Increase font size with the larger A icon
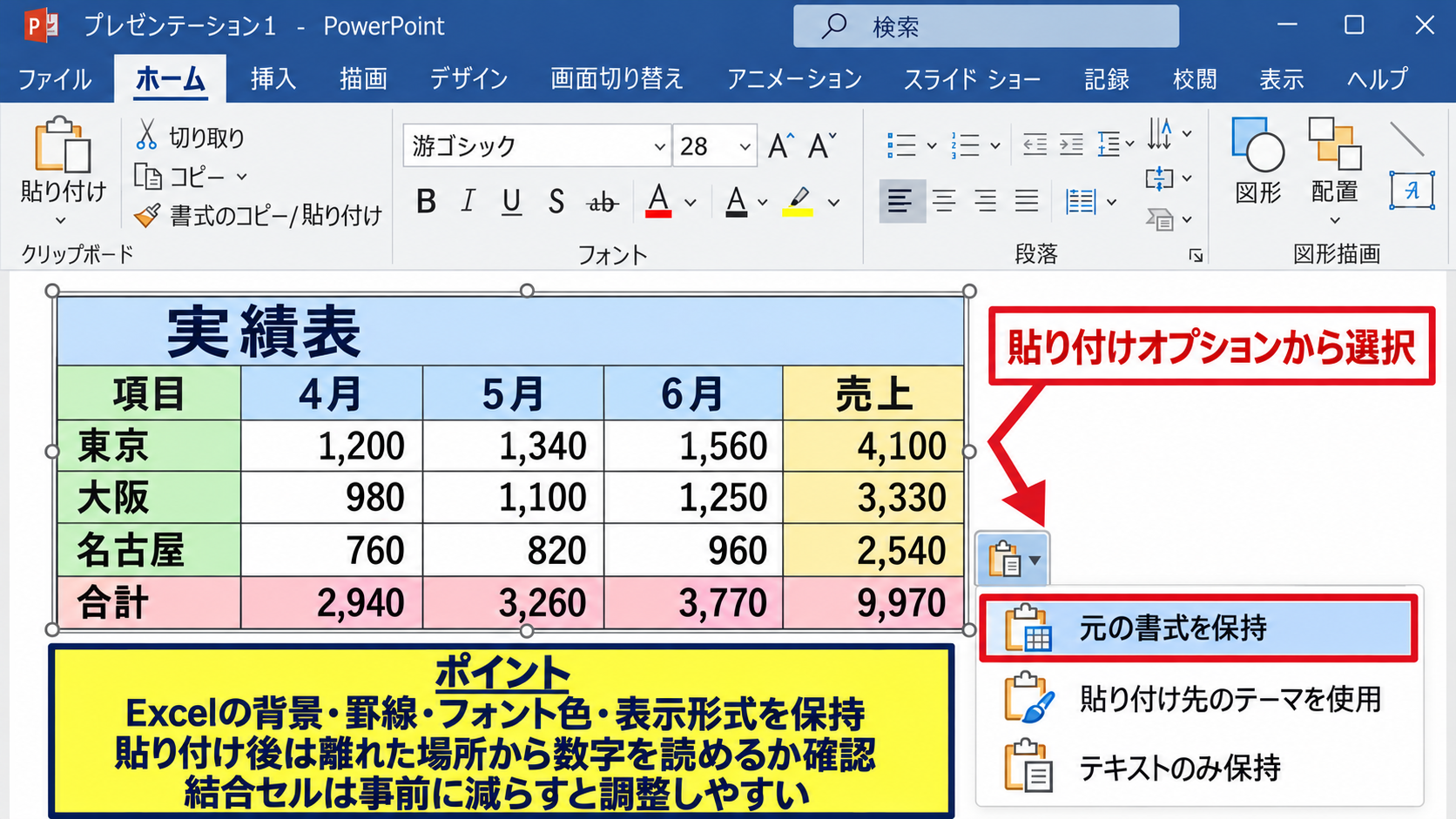Image resolution: width=1456 pixels, height=819 pixels. tap(781, 145)
